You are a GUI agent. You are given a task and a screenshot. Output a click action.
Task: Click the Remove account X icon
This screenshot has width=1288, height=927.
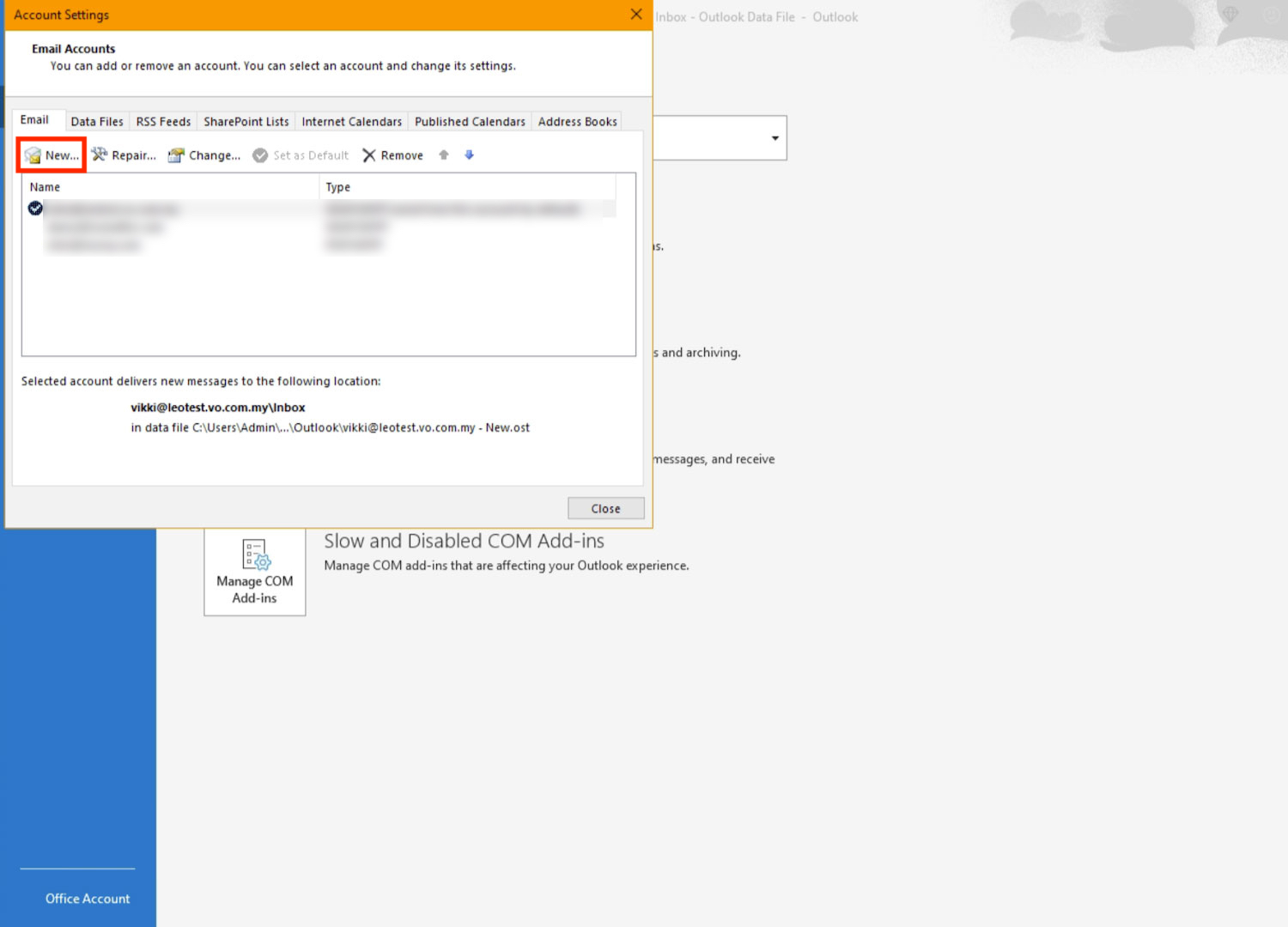pos(369,155)
